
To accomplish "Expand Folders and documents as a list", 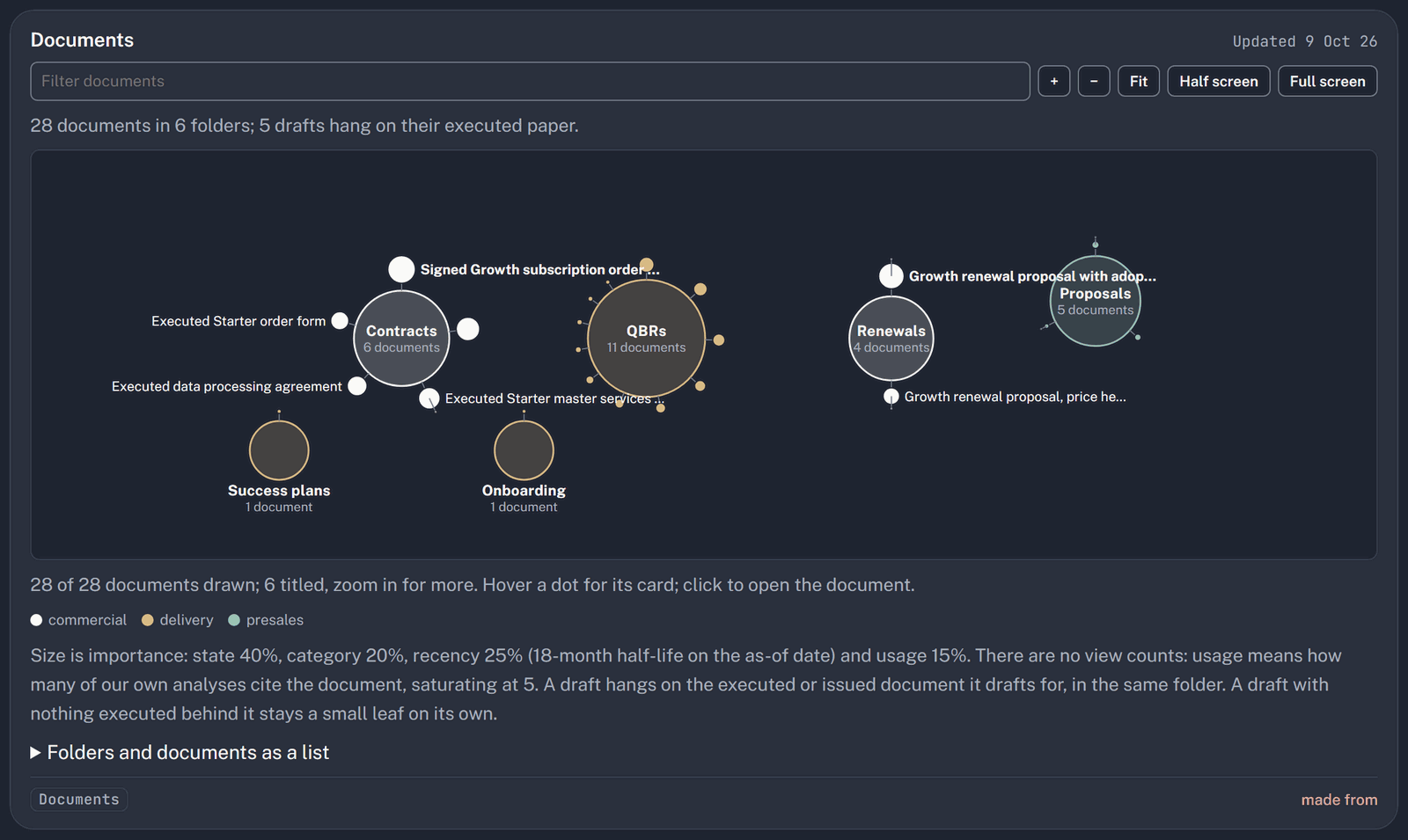I will coord(180,752).
